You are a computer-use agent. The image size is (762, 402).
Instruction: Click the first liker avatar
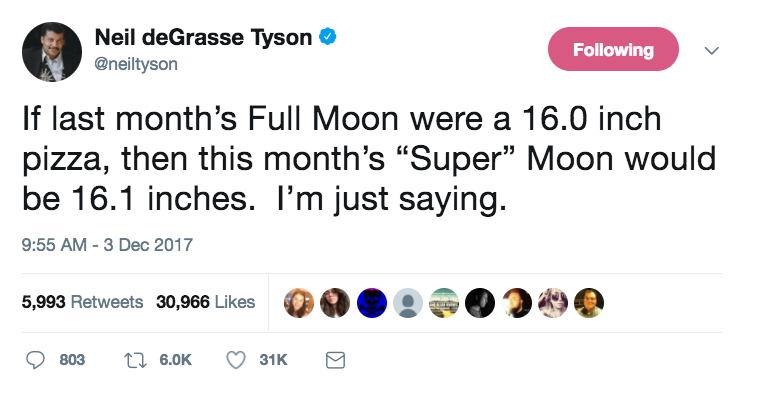click(298, 301)
